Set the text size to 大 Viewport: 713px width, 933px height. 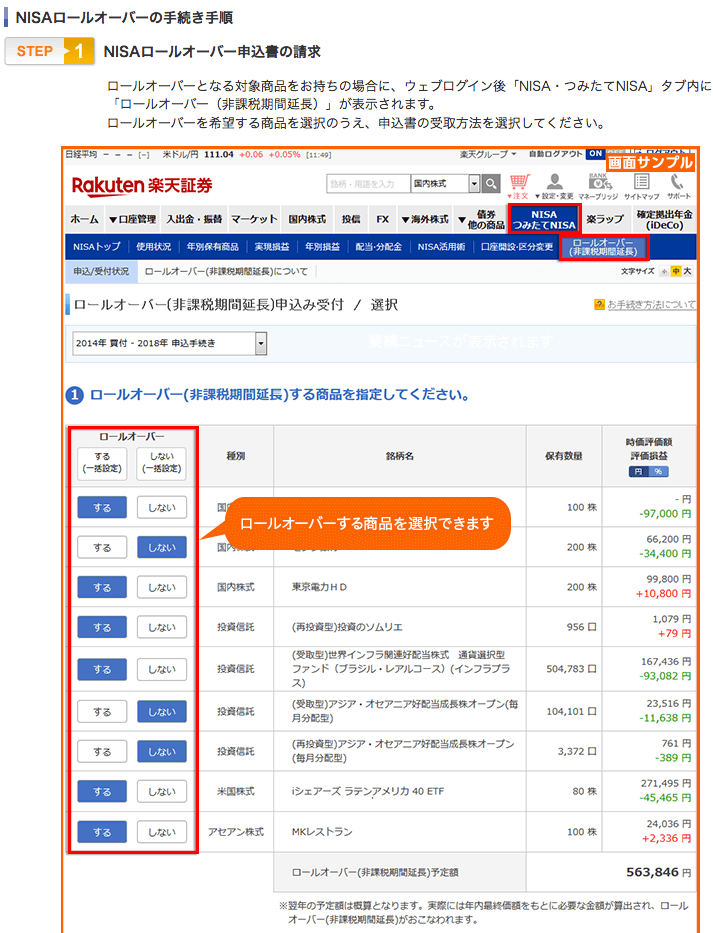[687, 271]
